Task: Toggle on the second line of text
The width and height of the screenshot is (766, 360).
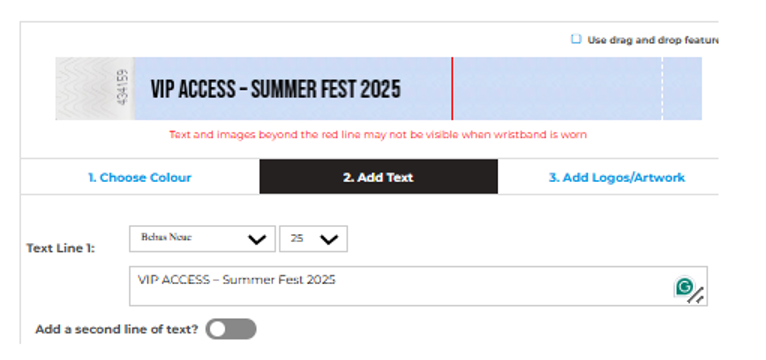Action: point(231,329)
